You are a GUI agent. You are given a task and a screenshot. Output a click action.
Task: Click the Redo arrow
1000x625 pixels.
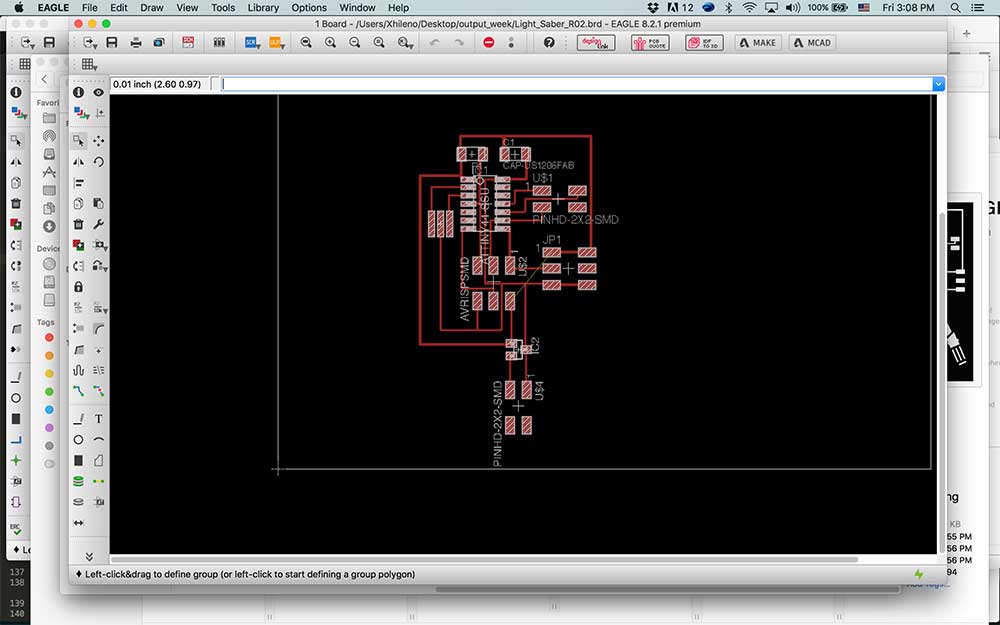click(x=459, y=43)
